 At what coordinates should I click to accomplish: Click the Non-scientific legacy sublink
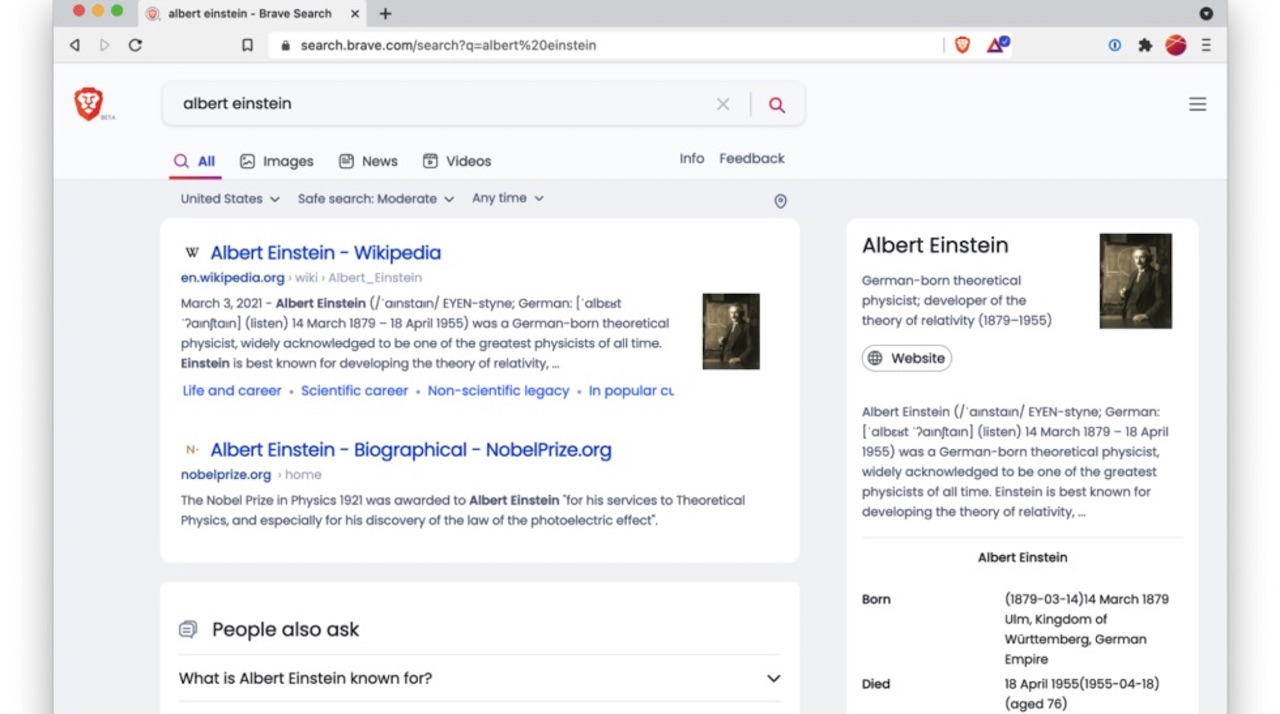tap(498, 391)
